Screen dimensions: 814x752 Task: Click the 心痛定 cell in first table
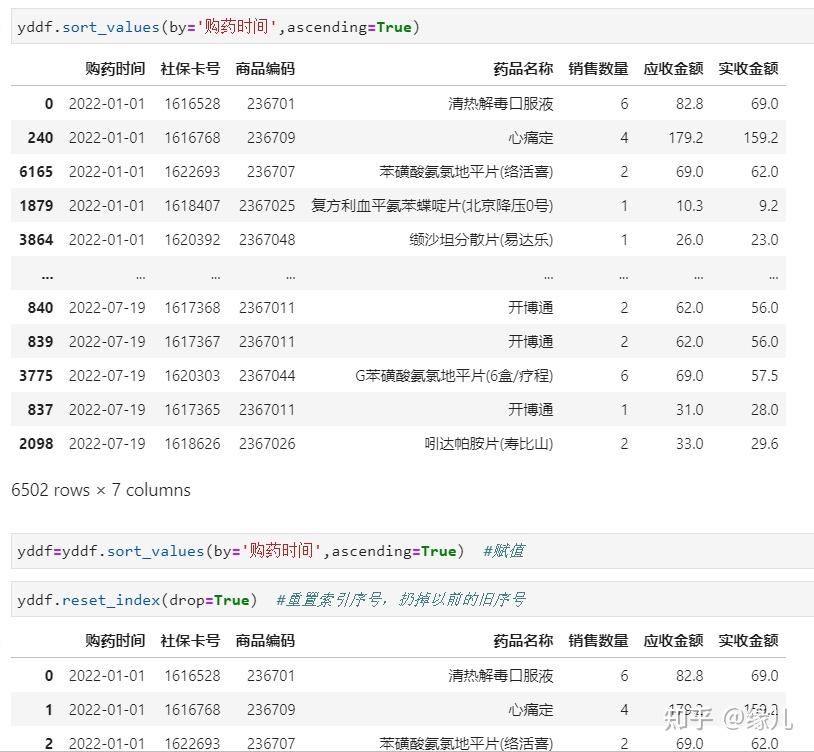point(531,138)
